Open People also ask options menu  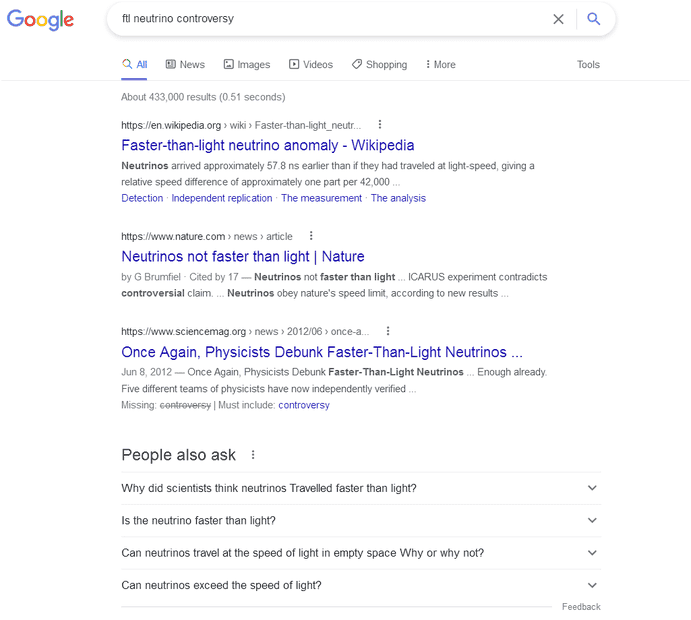pyautogui.click(x=253, y=455)
